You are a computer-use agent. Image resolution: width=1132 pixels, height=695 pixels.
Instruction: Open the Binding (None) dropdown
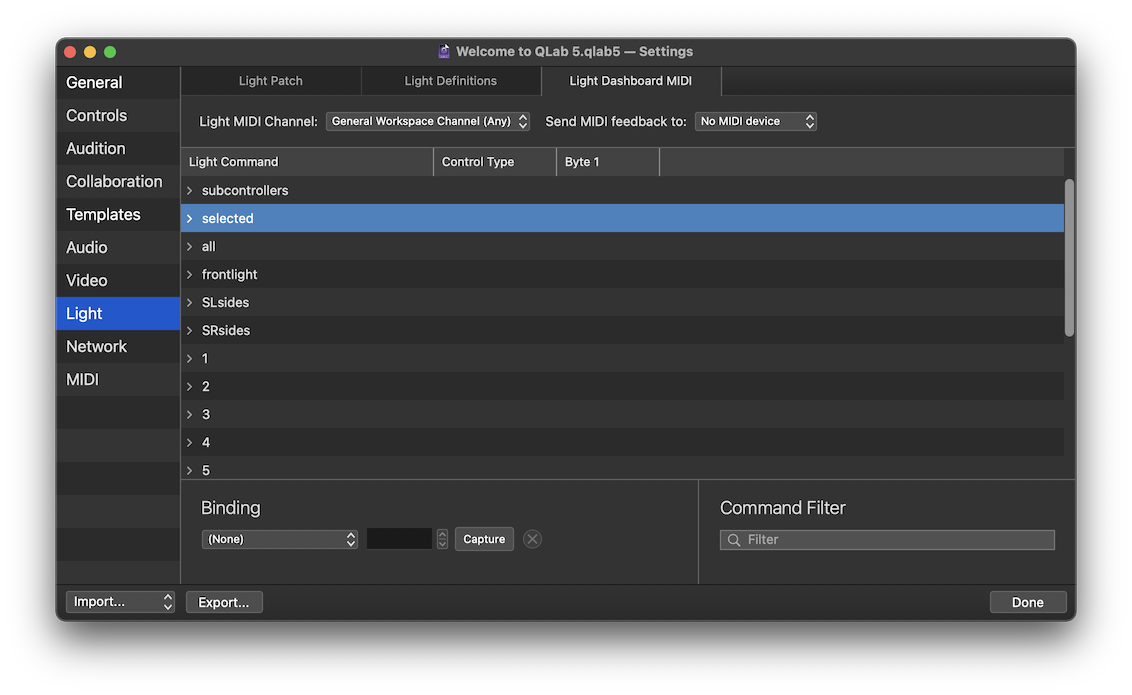tap(280, 539)
